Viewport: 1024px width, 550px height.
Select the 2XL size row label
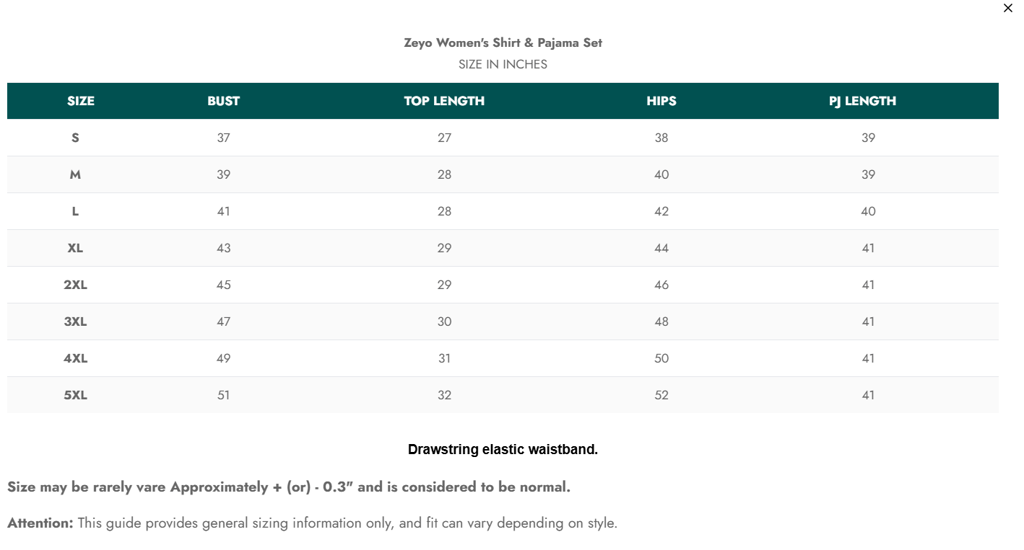tap(75, 285)
